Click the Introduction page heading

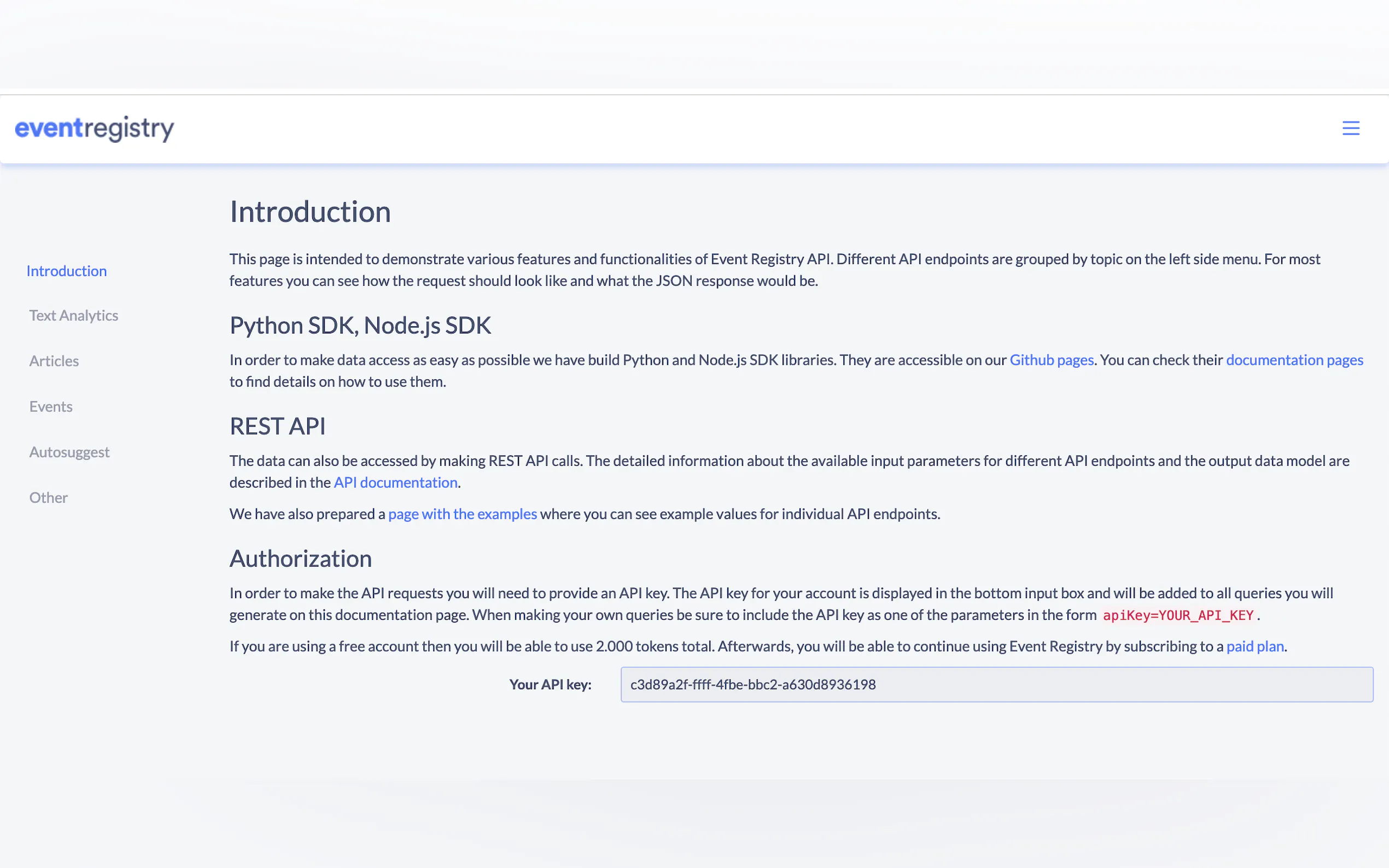click(x=310, y=212)
